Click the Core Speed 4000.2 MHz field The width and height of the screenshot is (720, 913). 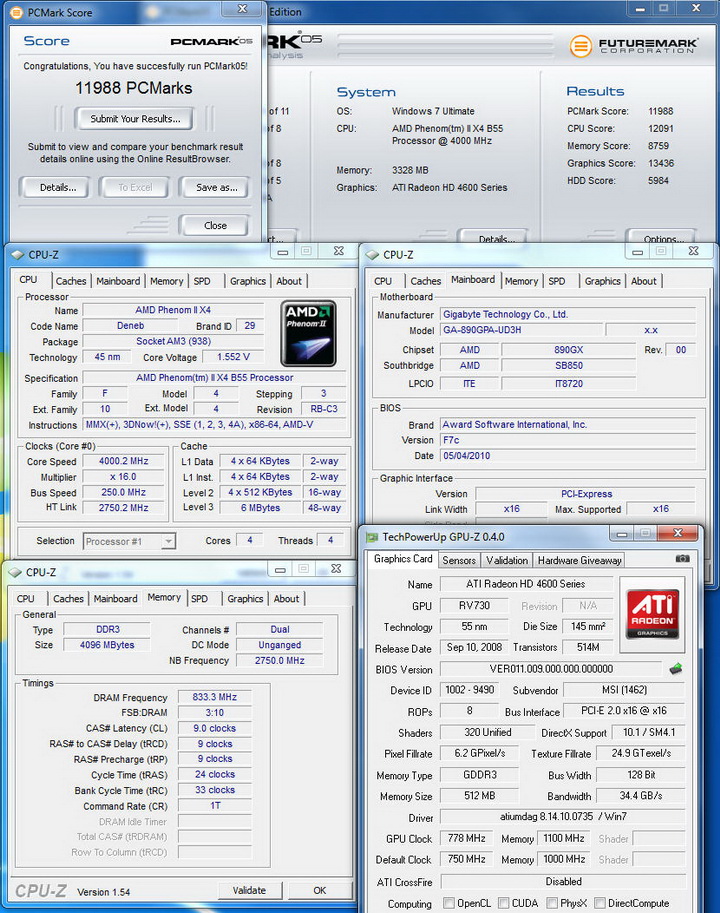tap(123, 461)
